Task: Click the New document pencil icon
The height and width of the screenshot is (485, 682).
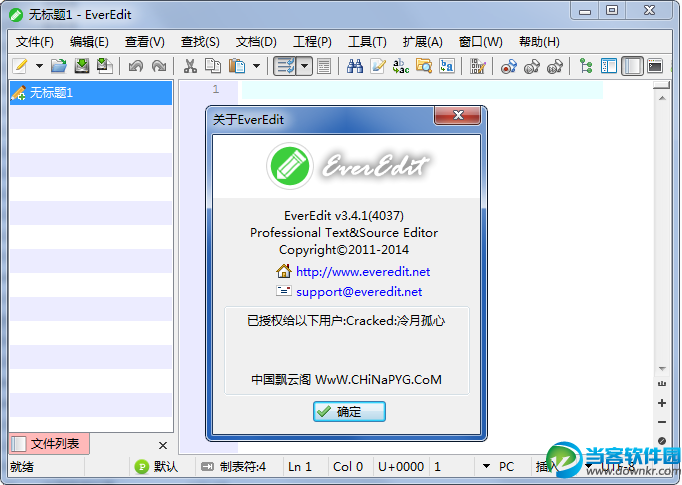Action: click(x=20, y=66)
